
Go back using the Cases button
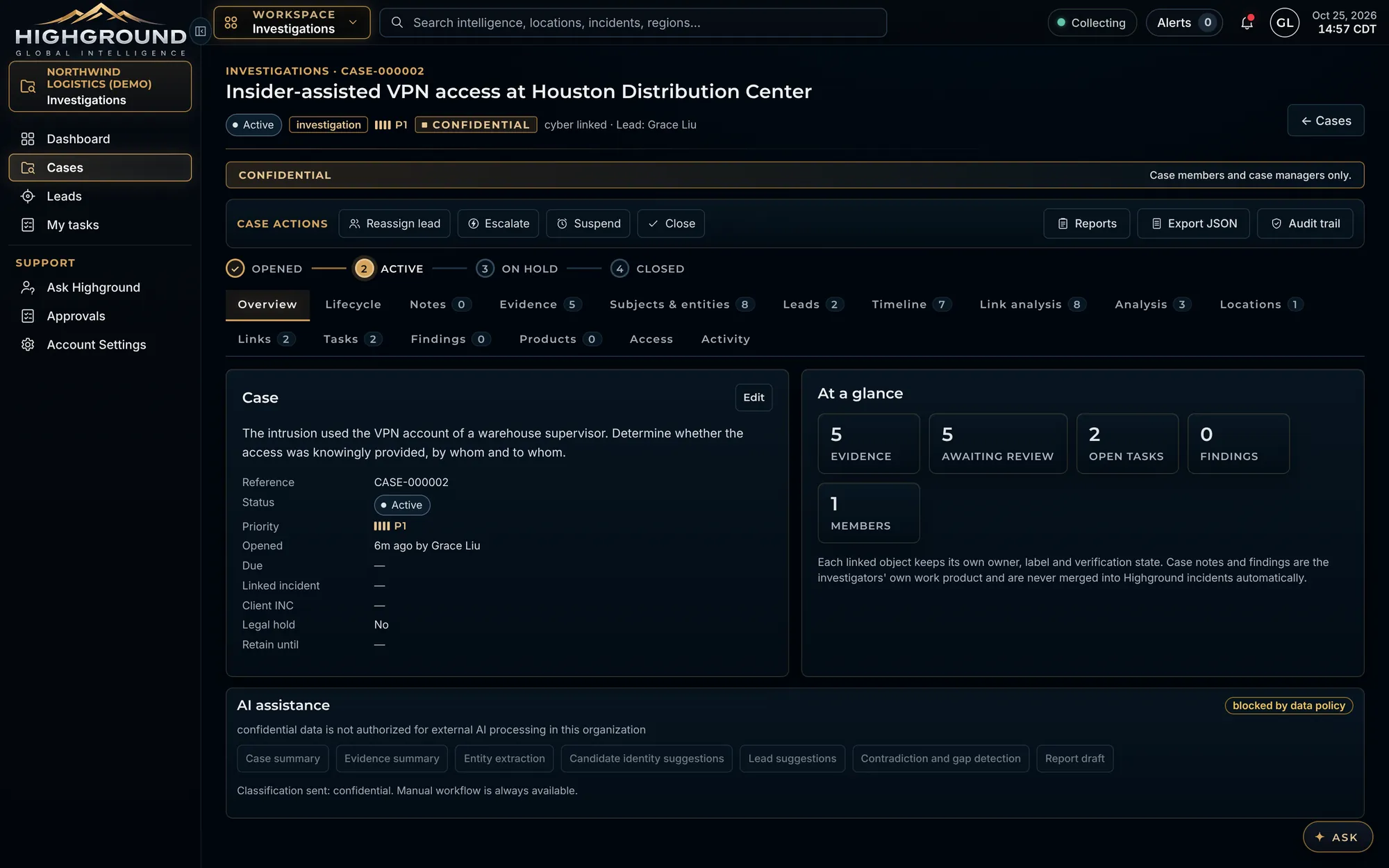(x=1325, y=121)
